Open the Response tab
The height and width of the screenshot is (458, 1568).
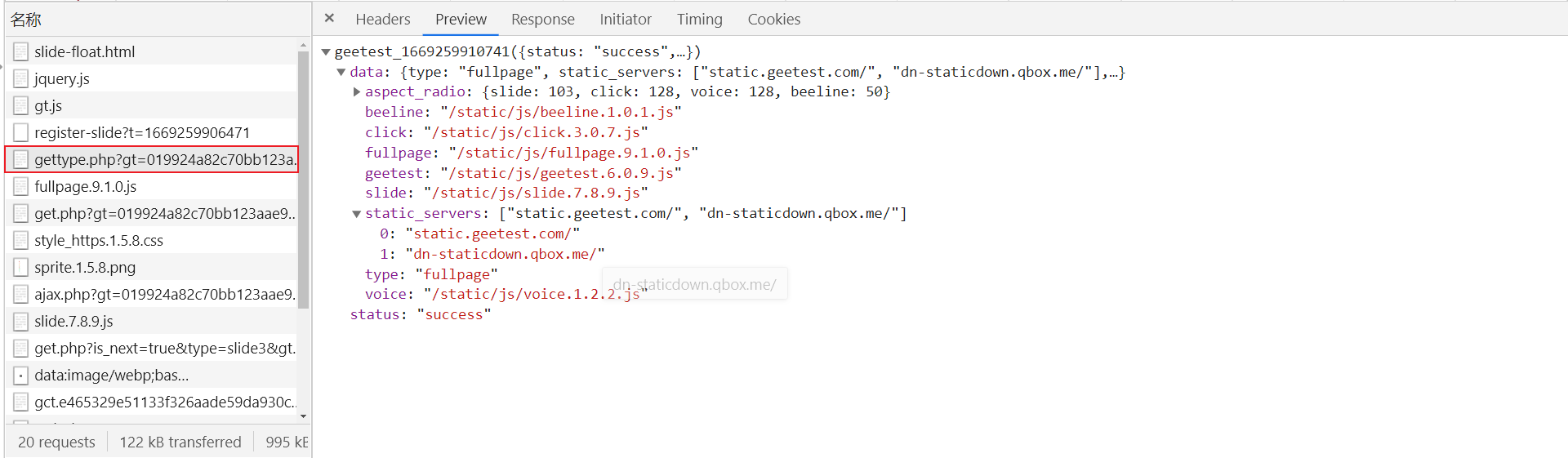(543, 19)
